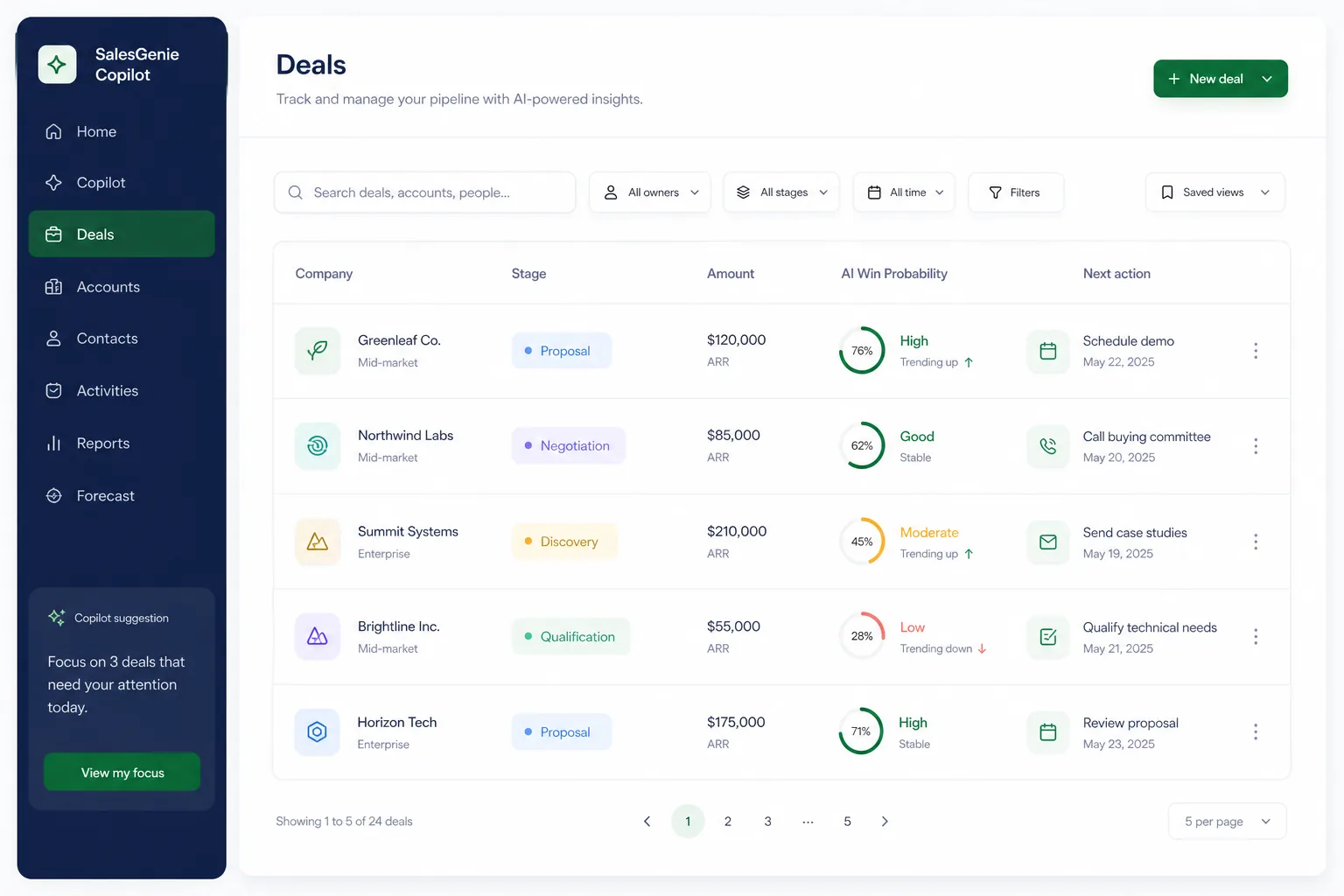The image size is (1344, 896).
Task: Open the Brightline Inc. row options menu
Action: pyautogui.click(x=1256, y=637)
